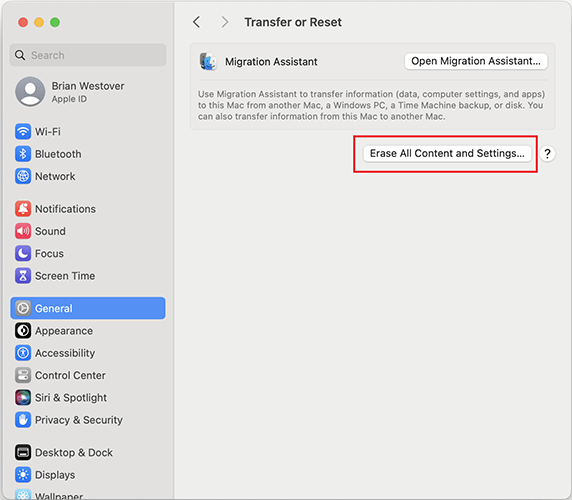Click the Network globe icon
The image size is (572, 500).
click(x=23, y=176)
